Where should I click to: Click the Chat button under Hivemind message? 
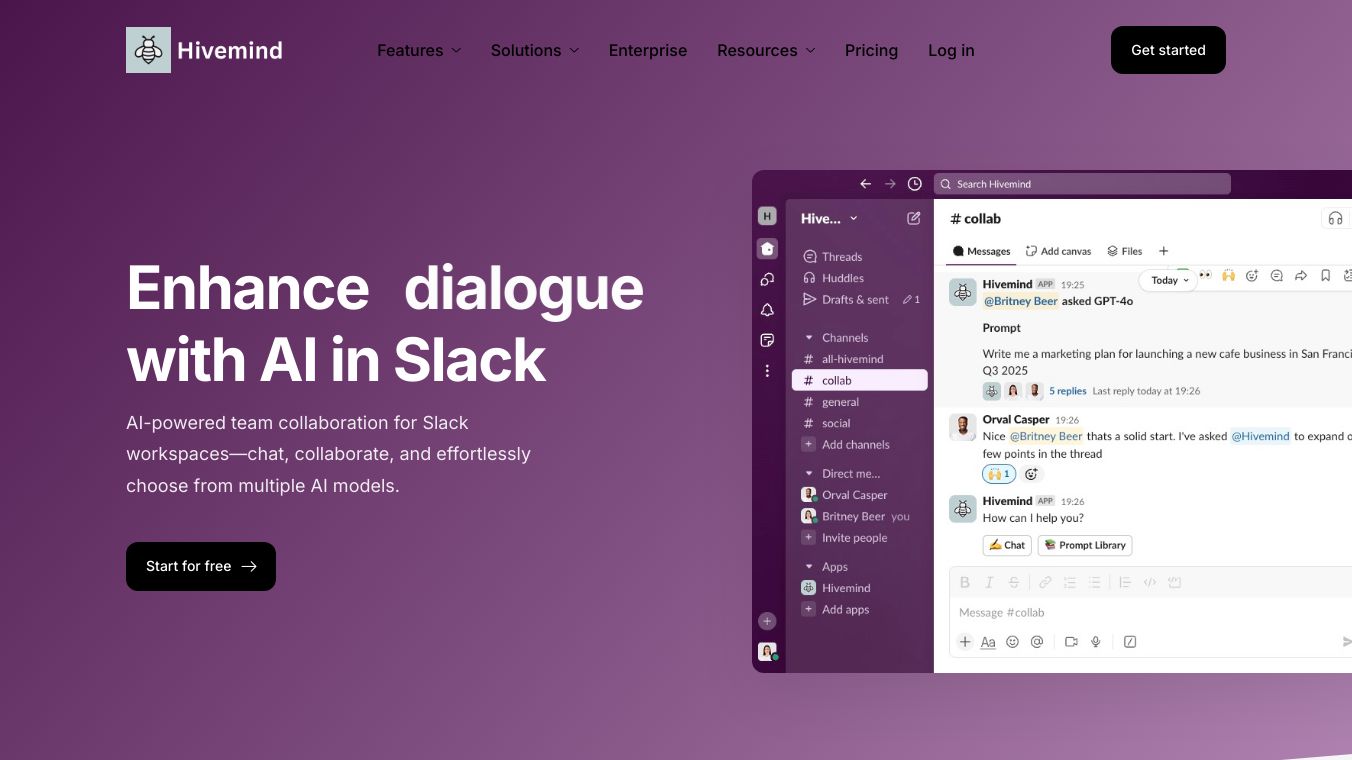pyautogui.click(x=1007, y=545)
